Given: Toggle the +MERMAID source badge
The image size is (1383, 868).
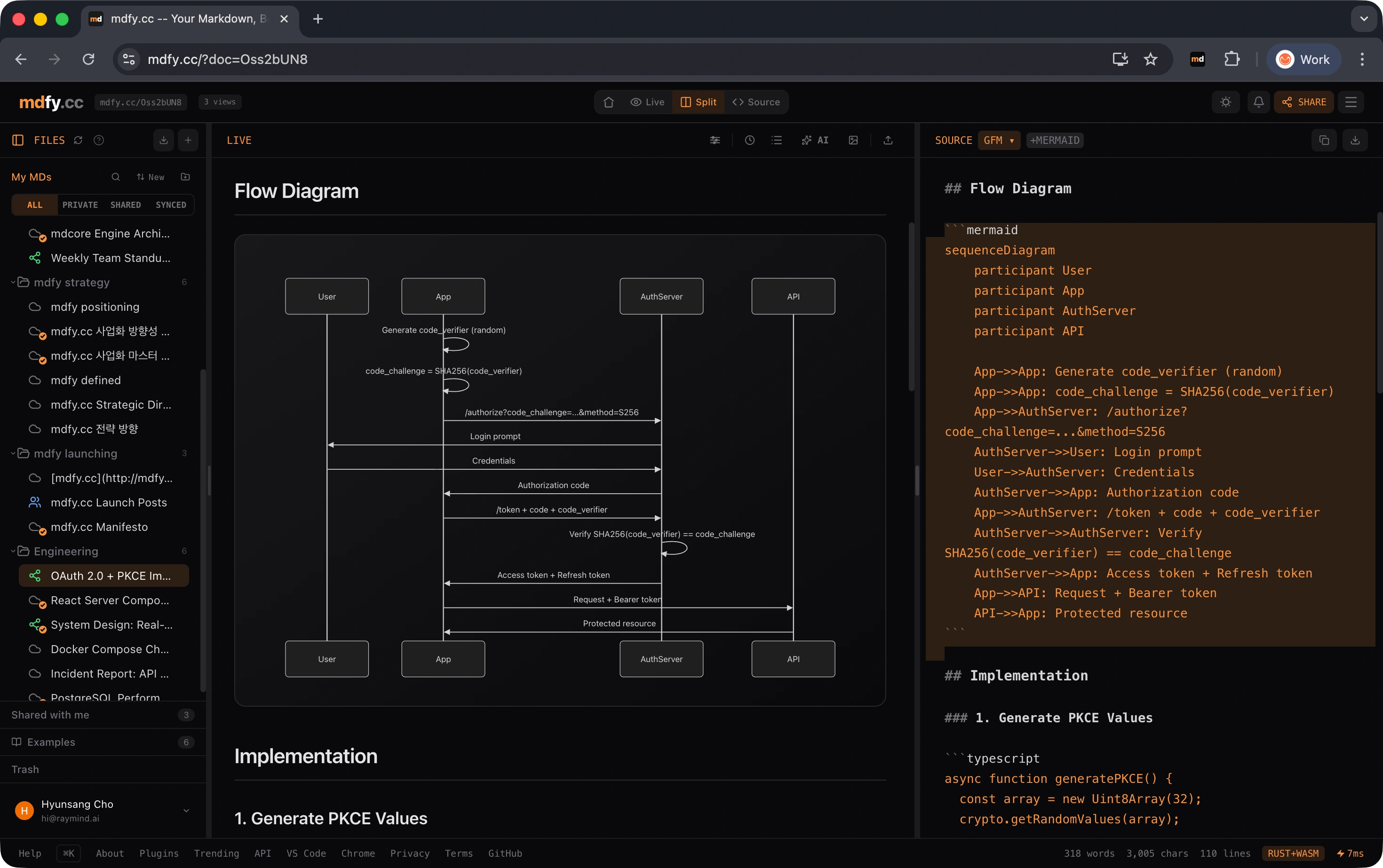Looking at the screenshot, I should pyautogui.click(x=1055, y=140).
